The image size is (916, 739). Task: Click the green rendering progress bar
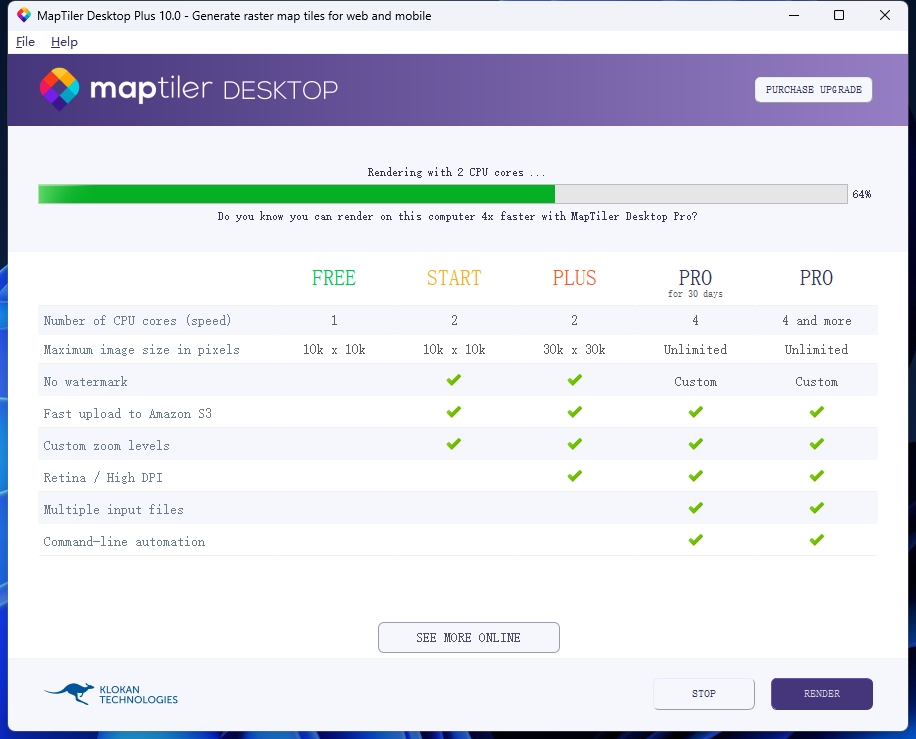443,194
